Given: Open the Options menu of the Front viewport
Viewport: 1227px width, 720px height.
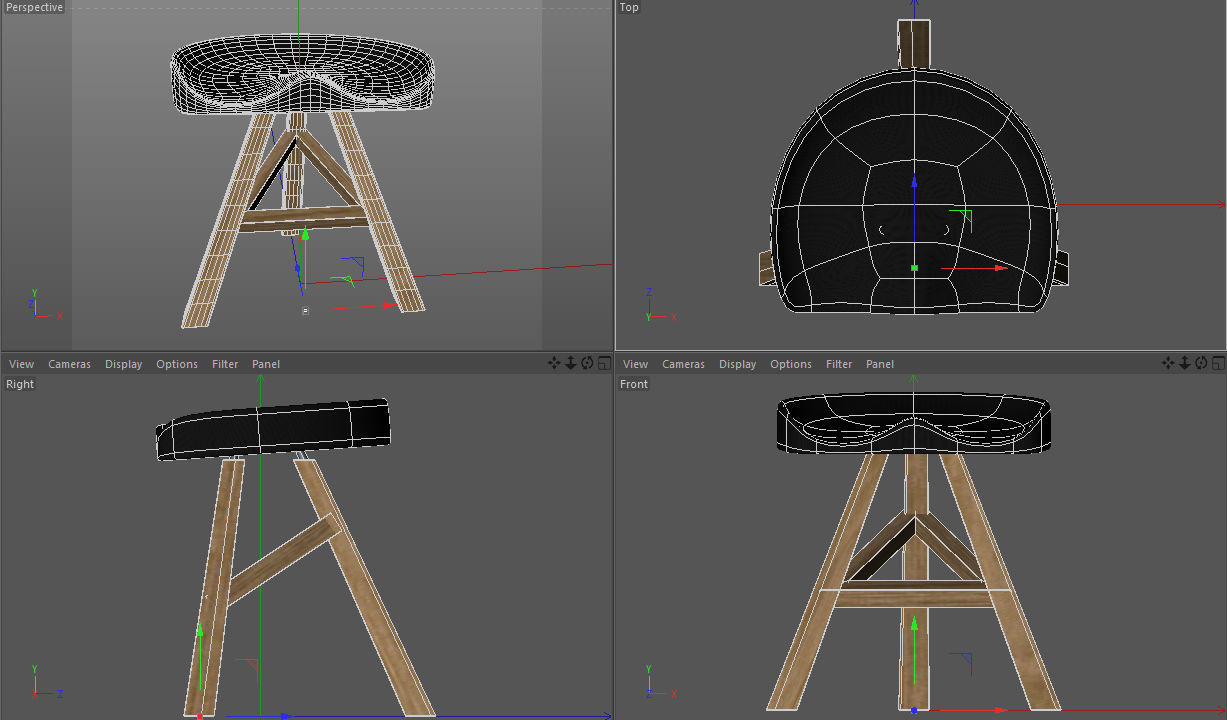Looking at the screenshot, I should coord(791,364).
